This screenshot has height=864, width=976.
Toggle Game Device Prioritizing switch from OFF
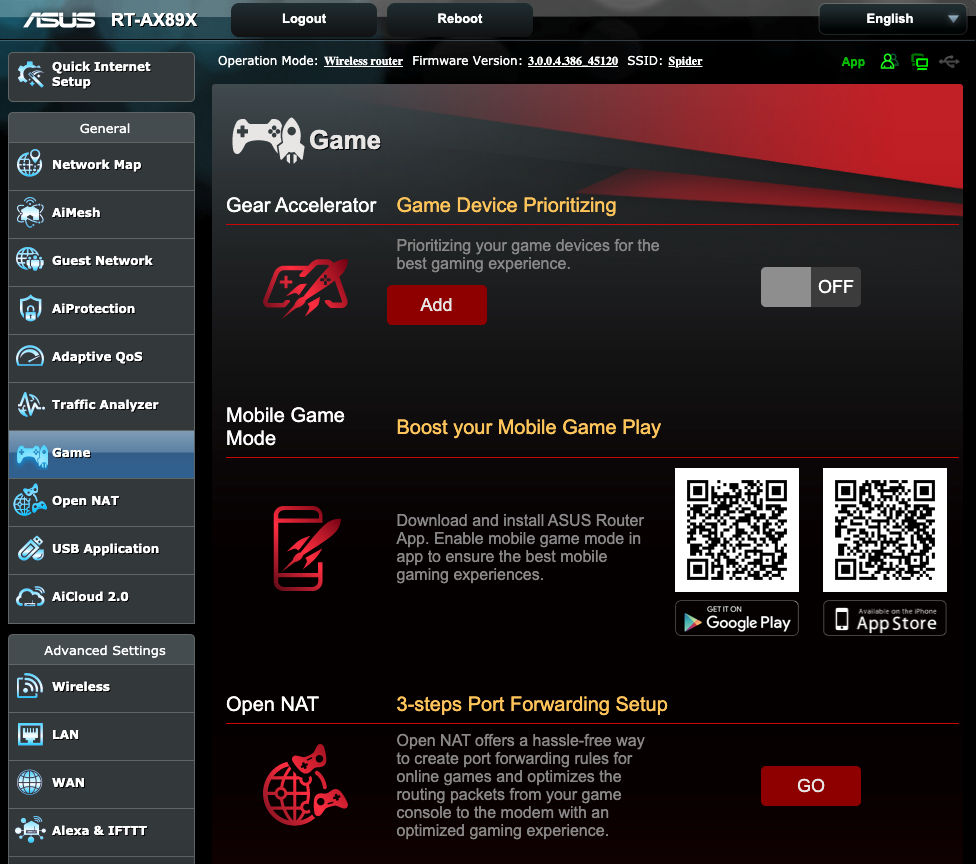(x=810, y=286)
